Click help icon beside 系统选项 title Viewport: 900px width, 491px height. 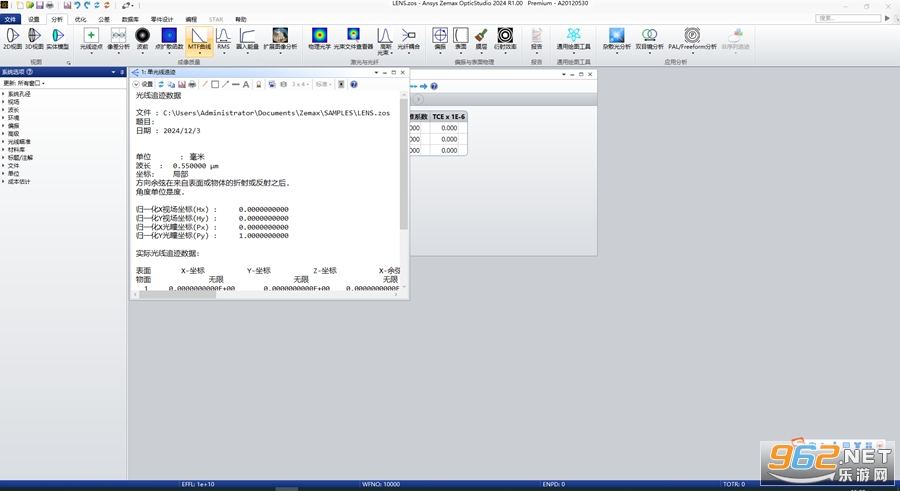[x=30, y=72]
